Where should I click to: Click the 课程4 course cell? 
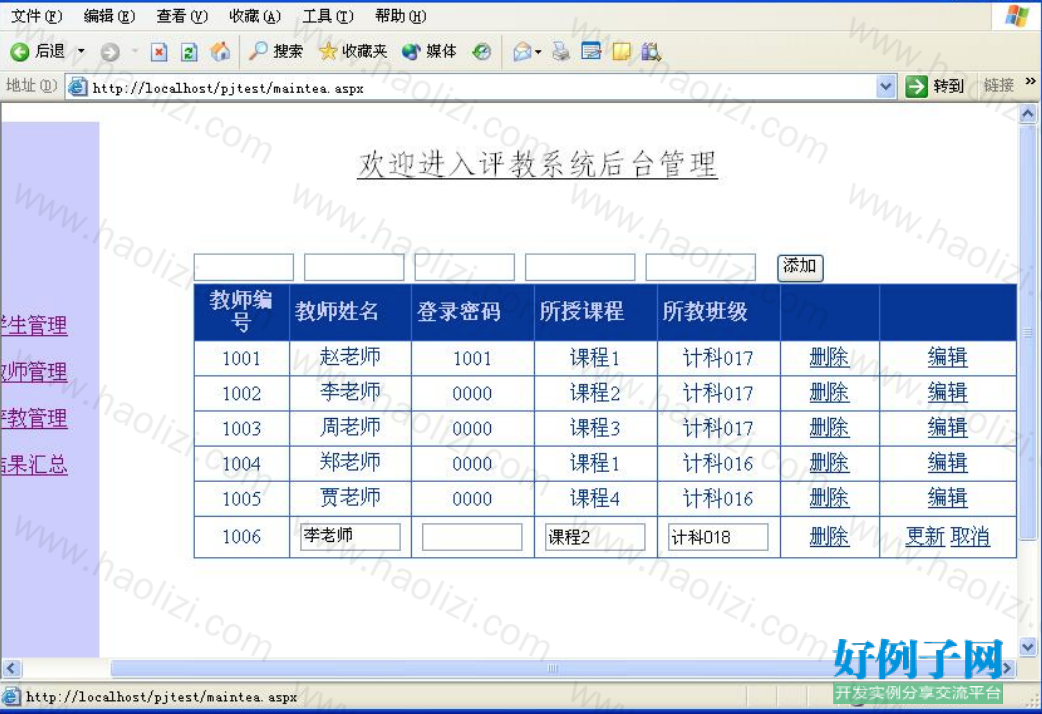595,498
